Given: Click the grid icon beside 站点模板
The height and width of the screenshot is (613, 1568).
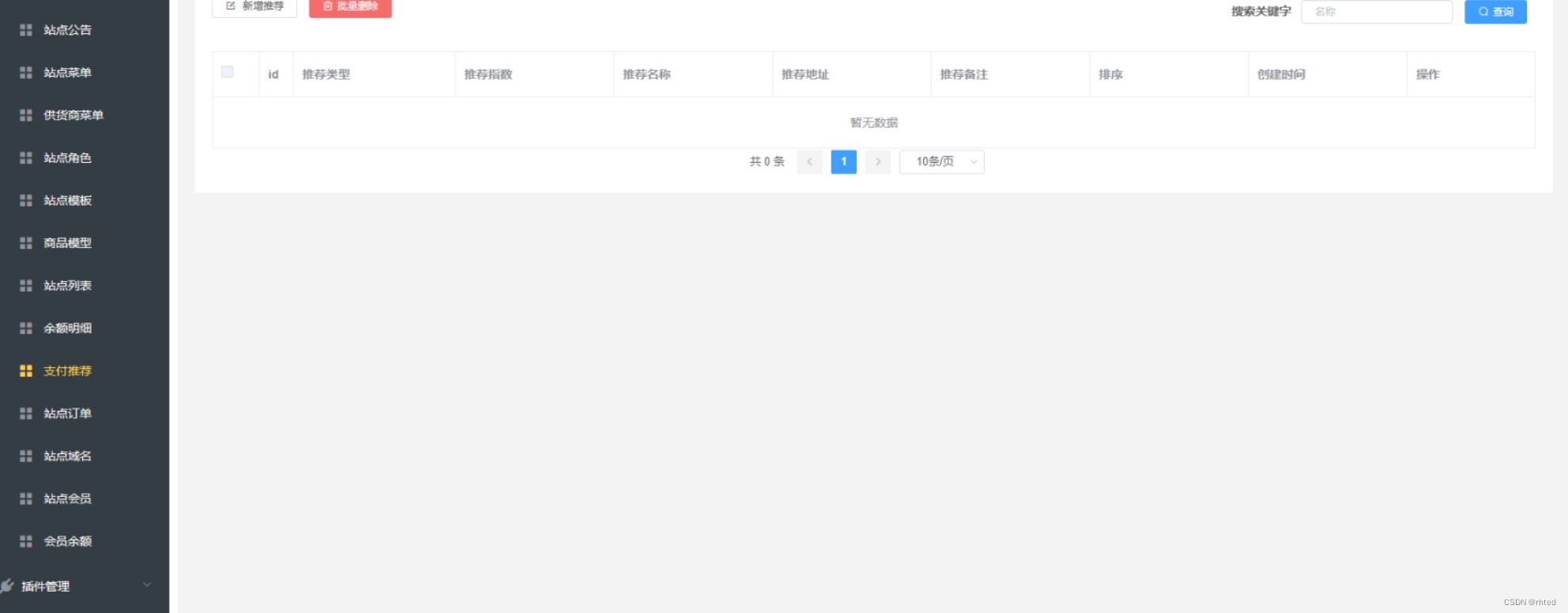Looking at the screenshot, I should pyautogui.click(x=26, y=201).
